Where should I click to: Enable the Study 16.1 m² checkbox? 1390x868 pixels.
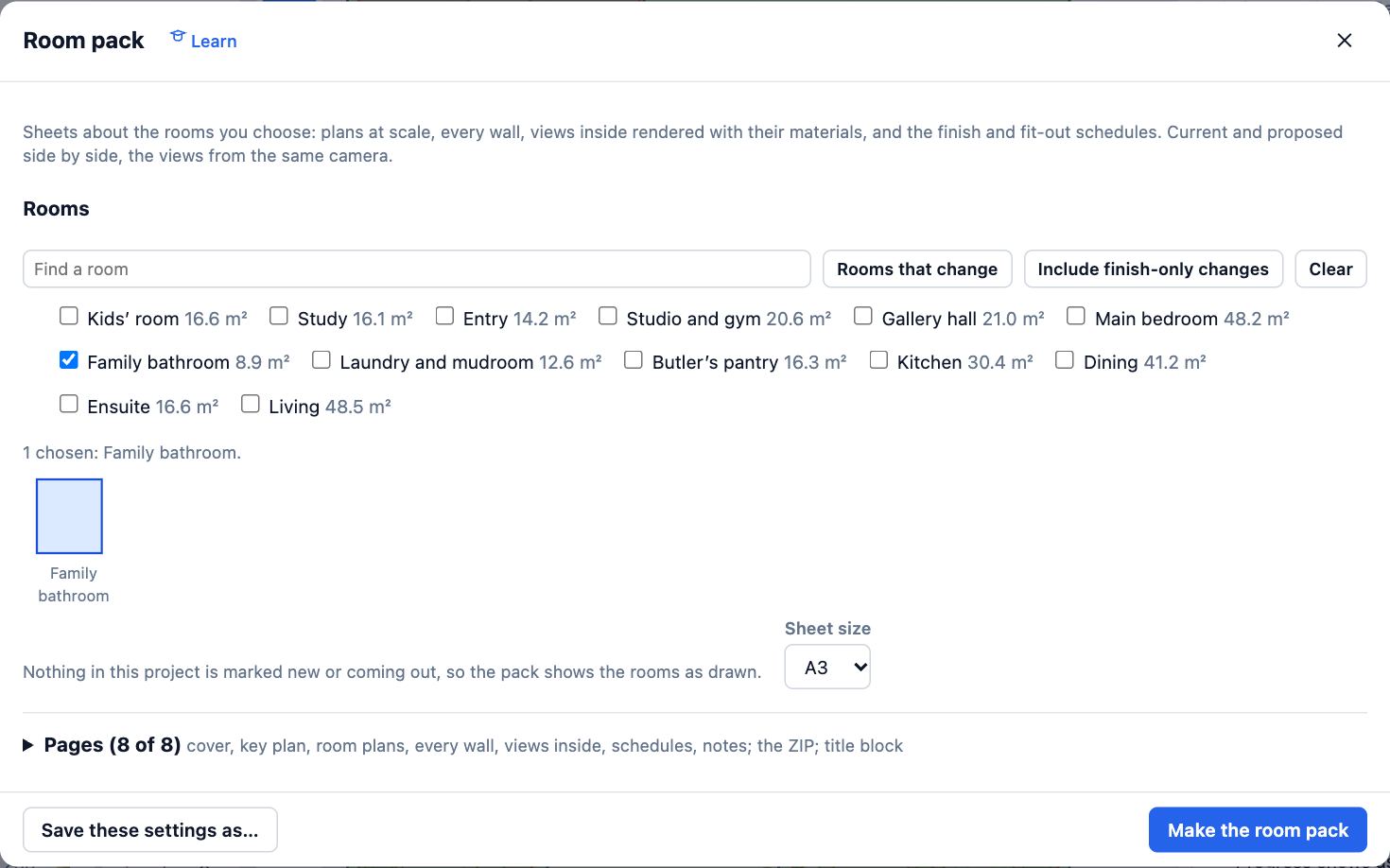[279, 316]
